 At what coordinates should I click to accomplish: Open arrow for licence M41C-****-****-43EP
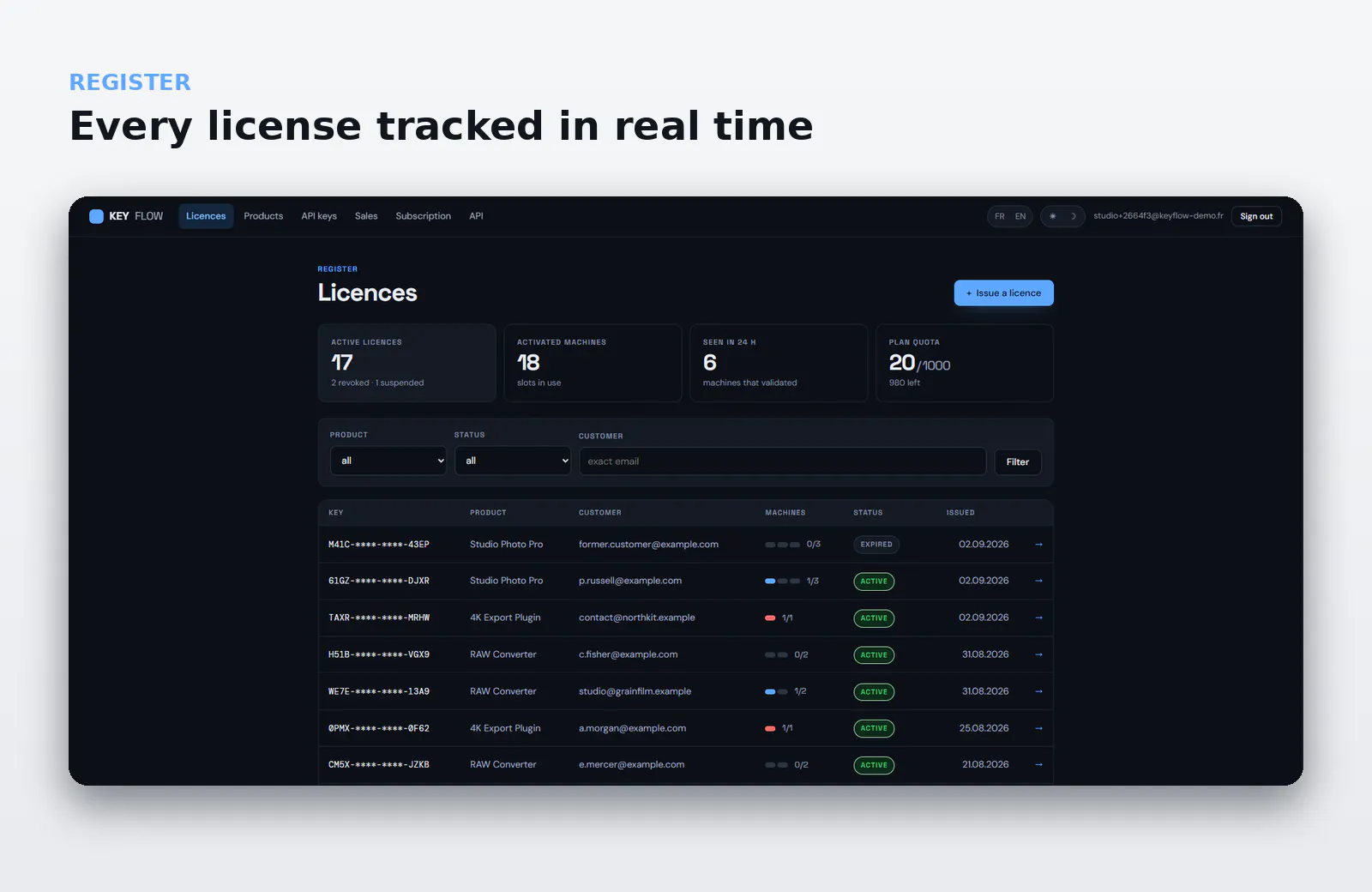tap(1038, 545)
